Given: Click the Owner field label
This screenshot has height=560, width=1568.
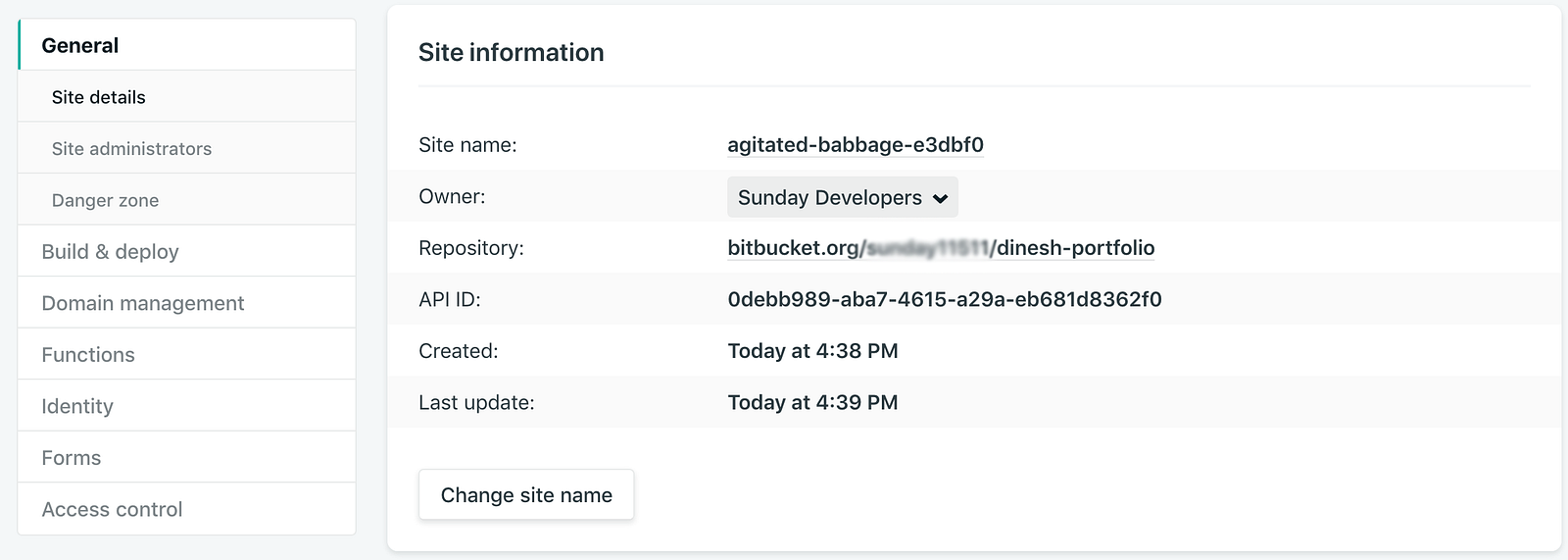Looking at the screenshot, I should [452, 196].
